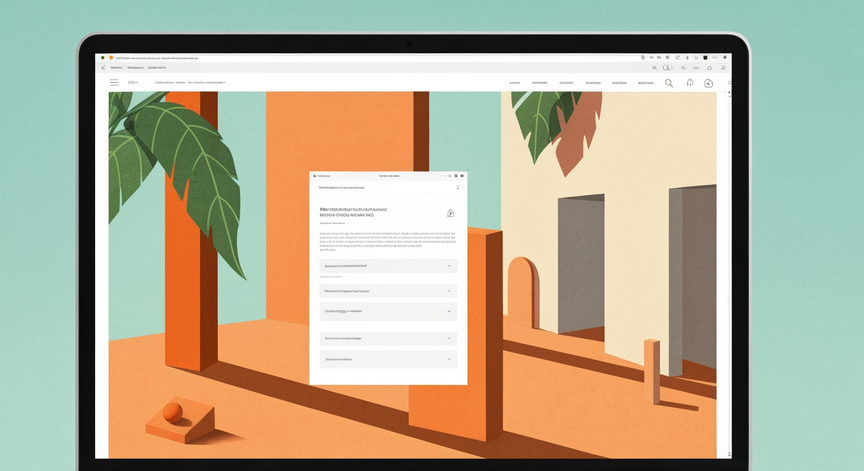
Task: Click the headphones icon in site header
Action: (x=689, y=83)
